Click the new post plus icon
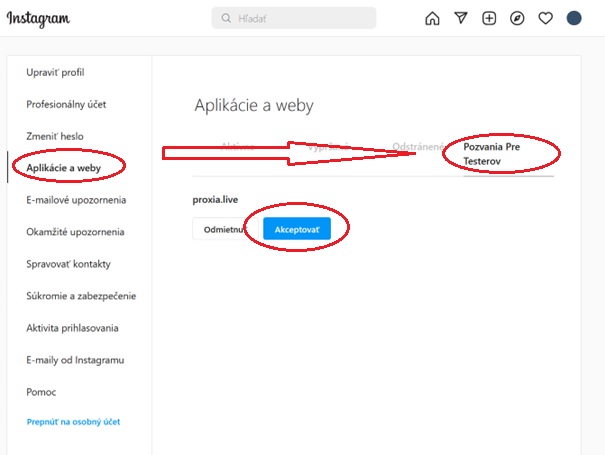This screenshot has height=455, width=605. (489, 18)
